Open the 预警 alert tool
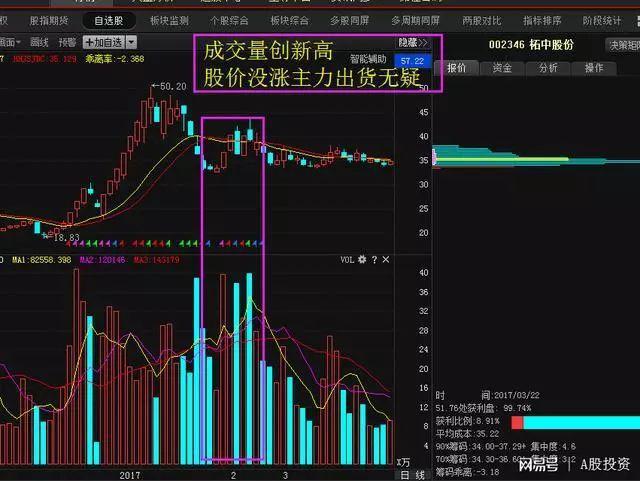The height and width of the screenshot is (481, 640). click(67, 42)
